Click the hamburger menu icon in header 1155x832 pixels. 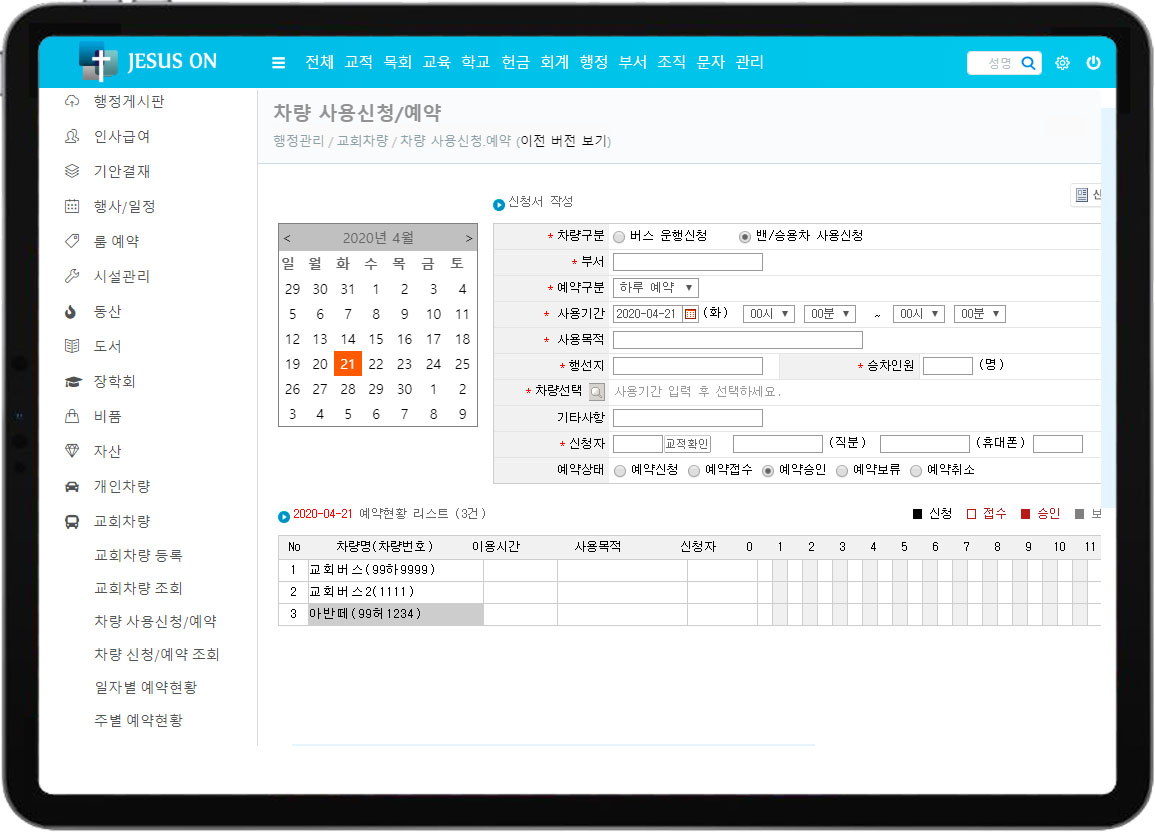point(279,63)
